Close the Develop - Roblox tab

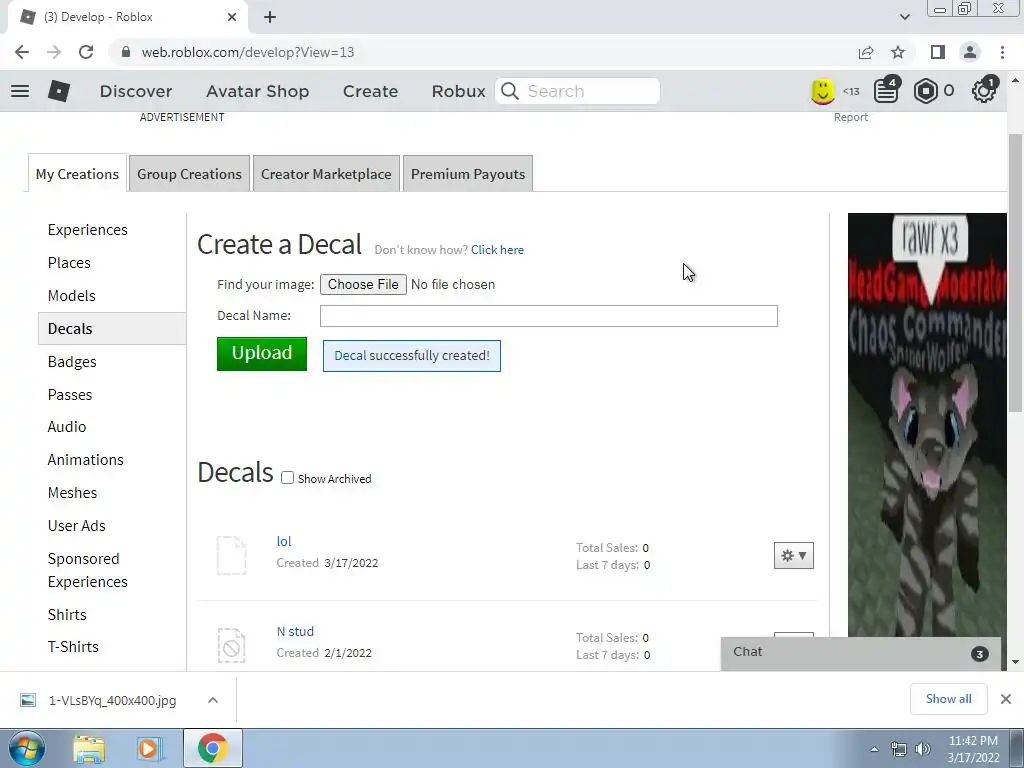click(232, 17)
